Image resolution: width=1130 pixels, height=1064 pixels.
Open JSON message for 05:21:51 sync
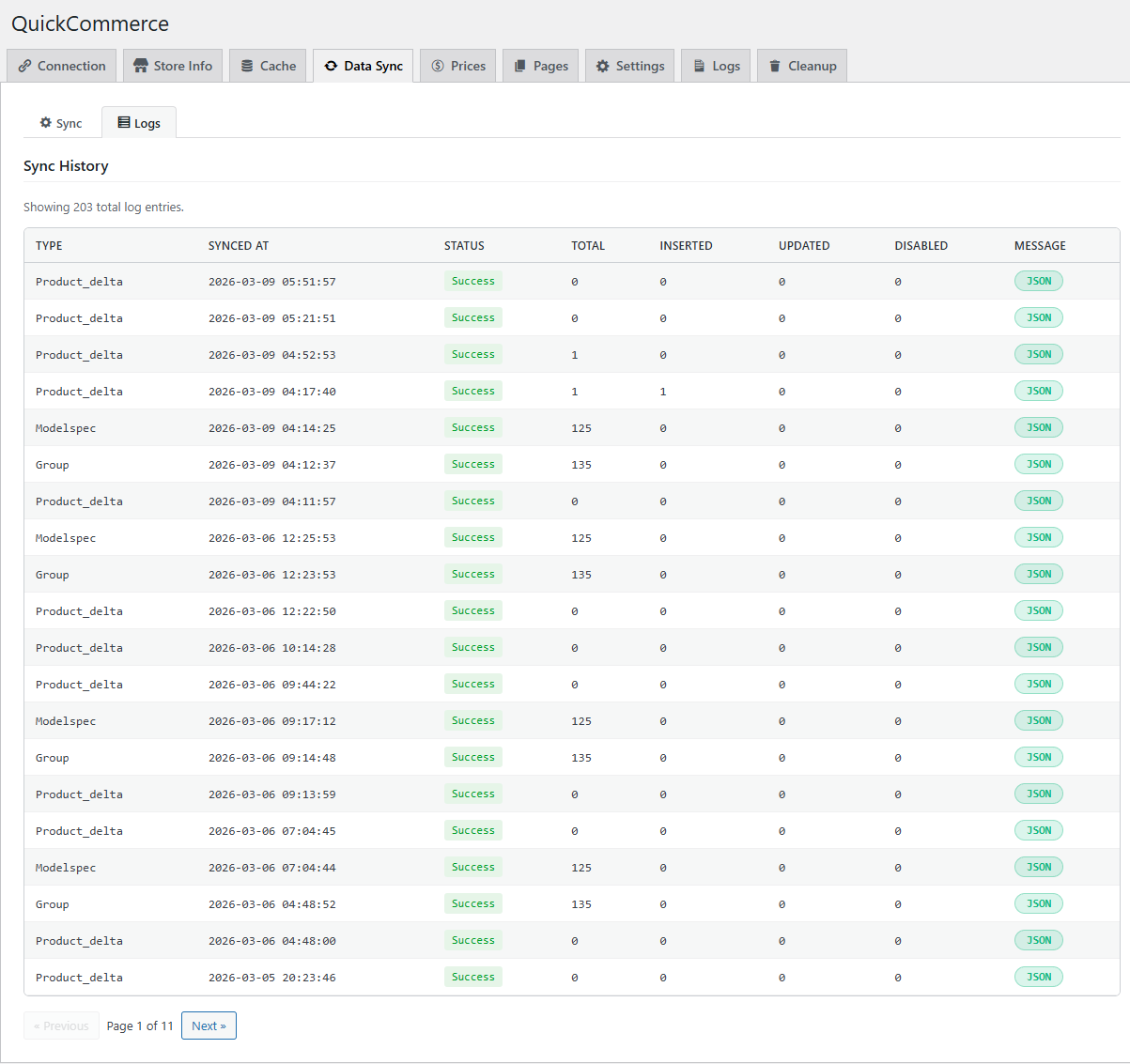[1039, 317]
